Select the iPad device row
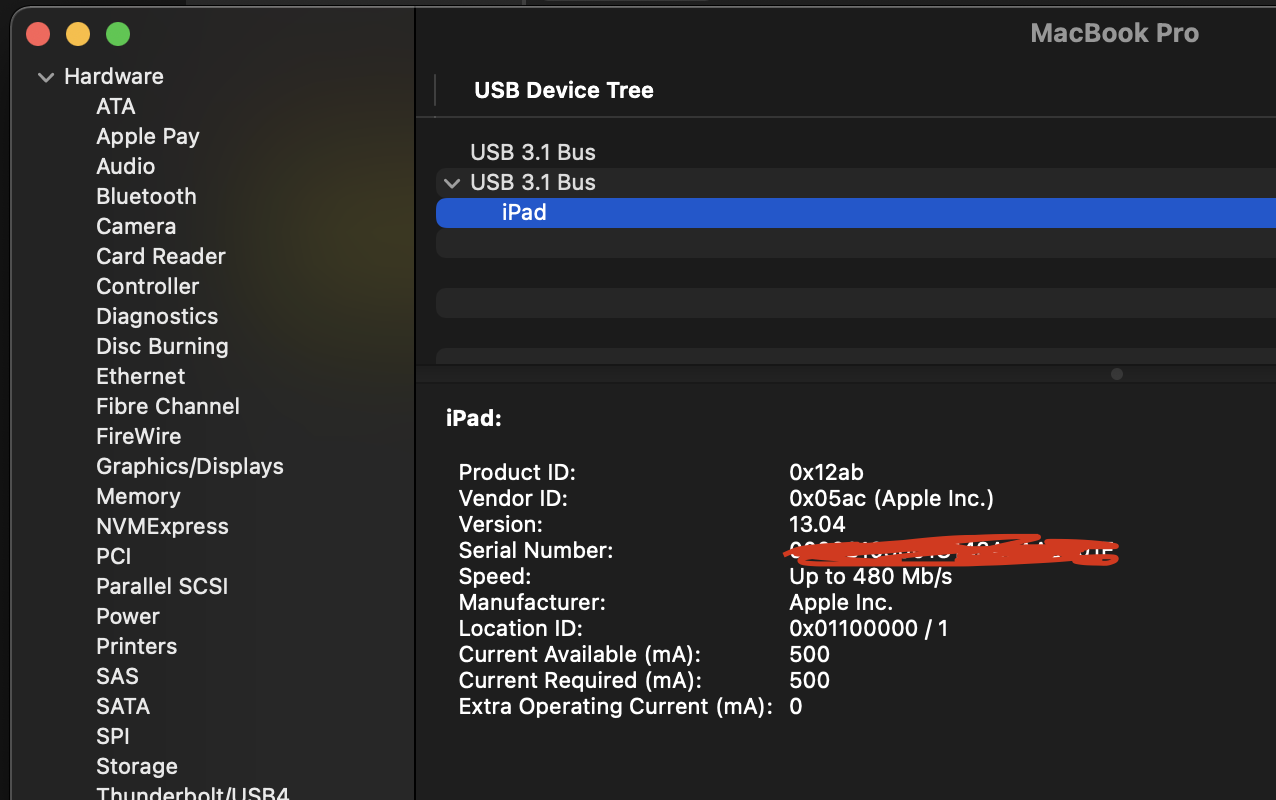The width and height of the screenshot is (1276, 800). 524,213
